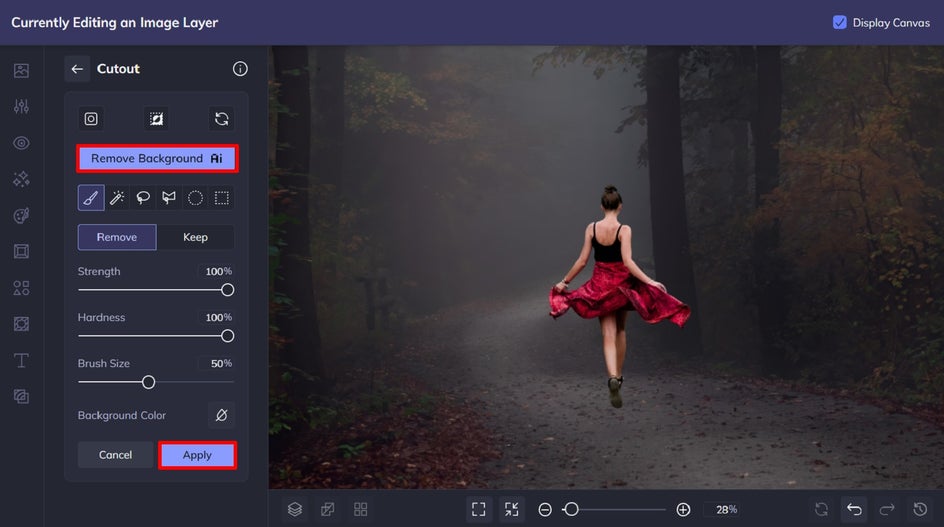Click the shrink to actual size icon

pyautogui.click(x=512, y=510)
